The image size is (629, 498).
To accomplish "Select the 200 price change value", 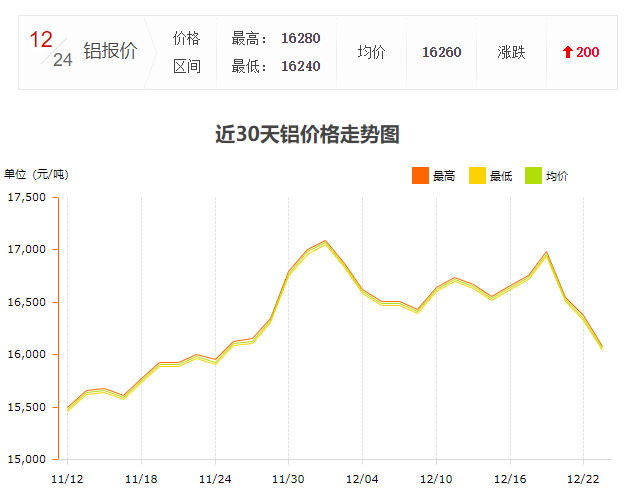I will (x=588, y=52).
